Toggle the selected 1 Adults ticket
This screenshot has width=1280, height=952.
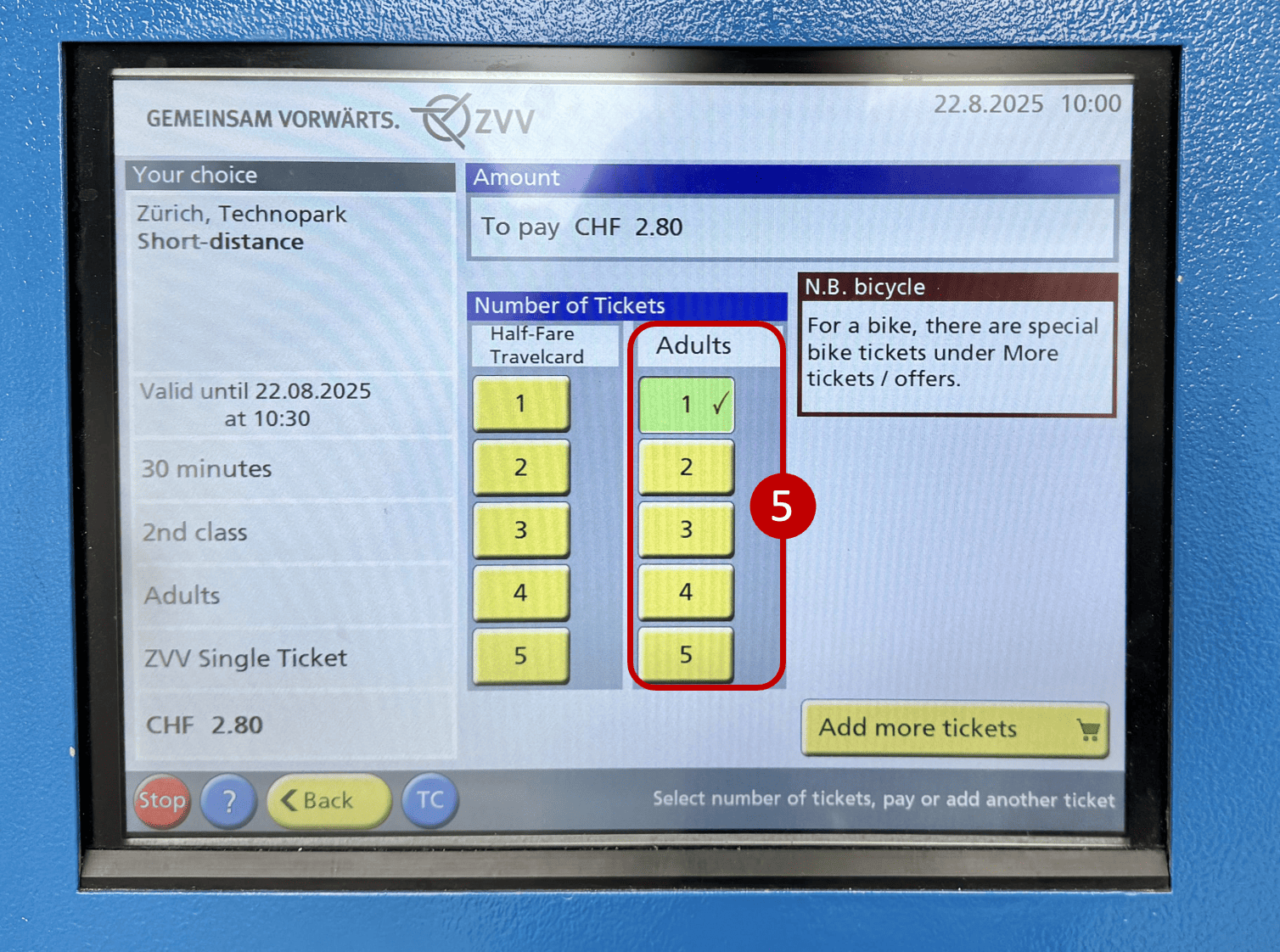pyautogui.click(x=686, y=405)
